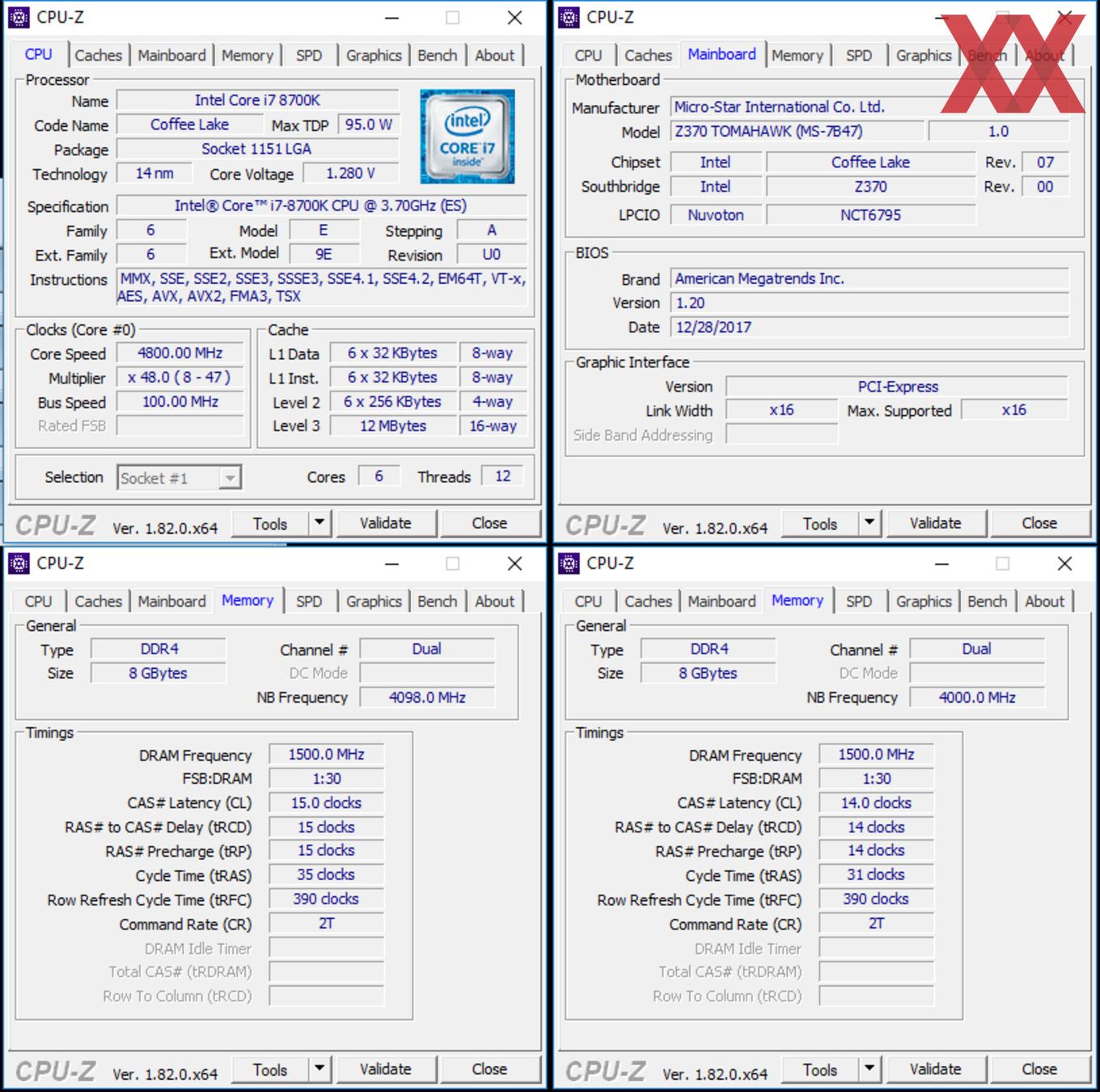Click Validate button in CPU window
Screen dimensions: 1100x1092
coord(386,523)
